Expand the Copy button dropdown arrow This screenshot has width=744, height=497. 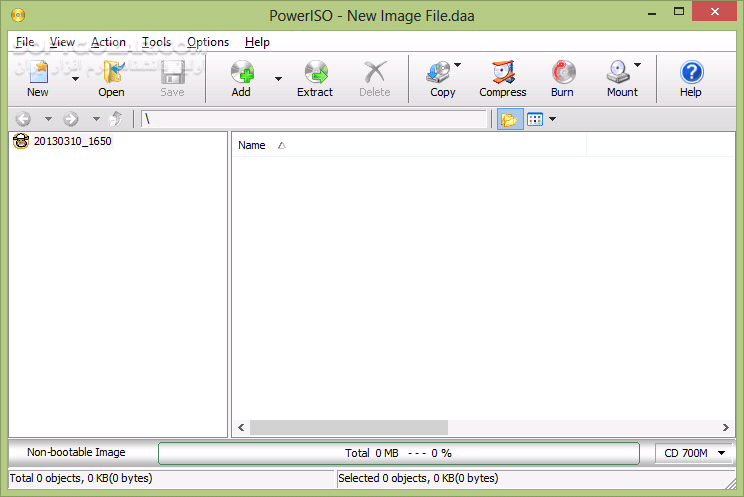[x=457, y=65]
